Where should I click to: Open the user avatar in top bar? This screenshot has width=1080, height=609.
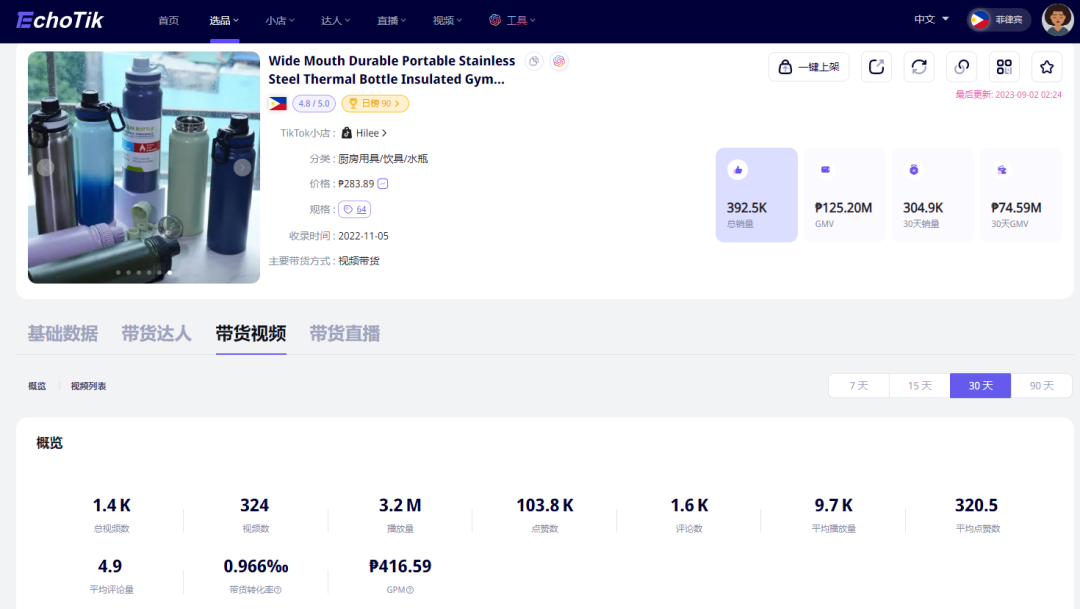[1057, 19]
